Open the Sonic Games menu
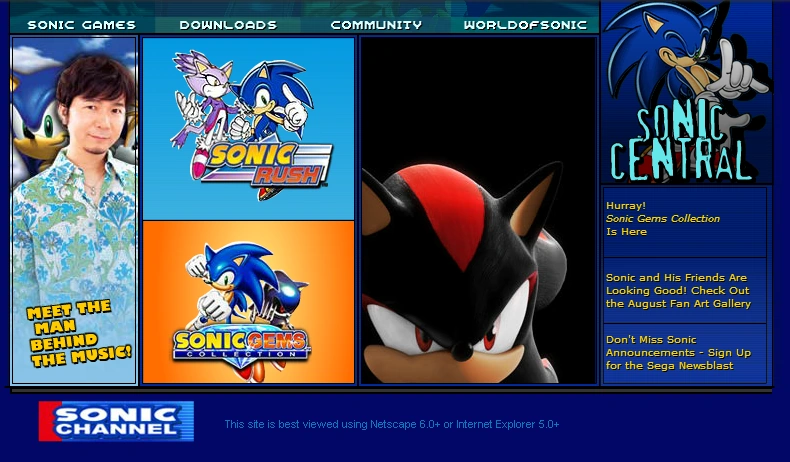The image size is (790, 462). [x=81, y=25]
